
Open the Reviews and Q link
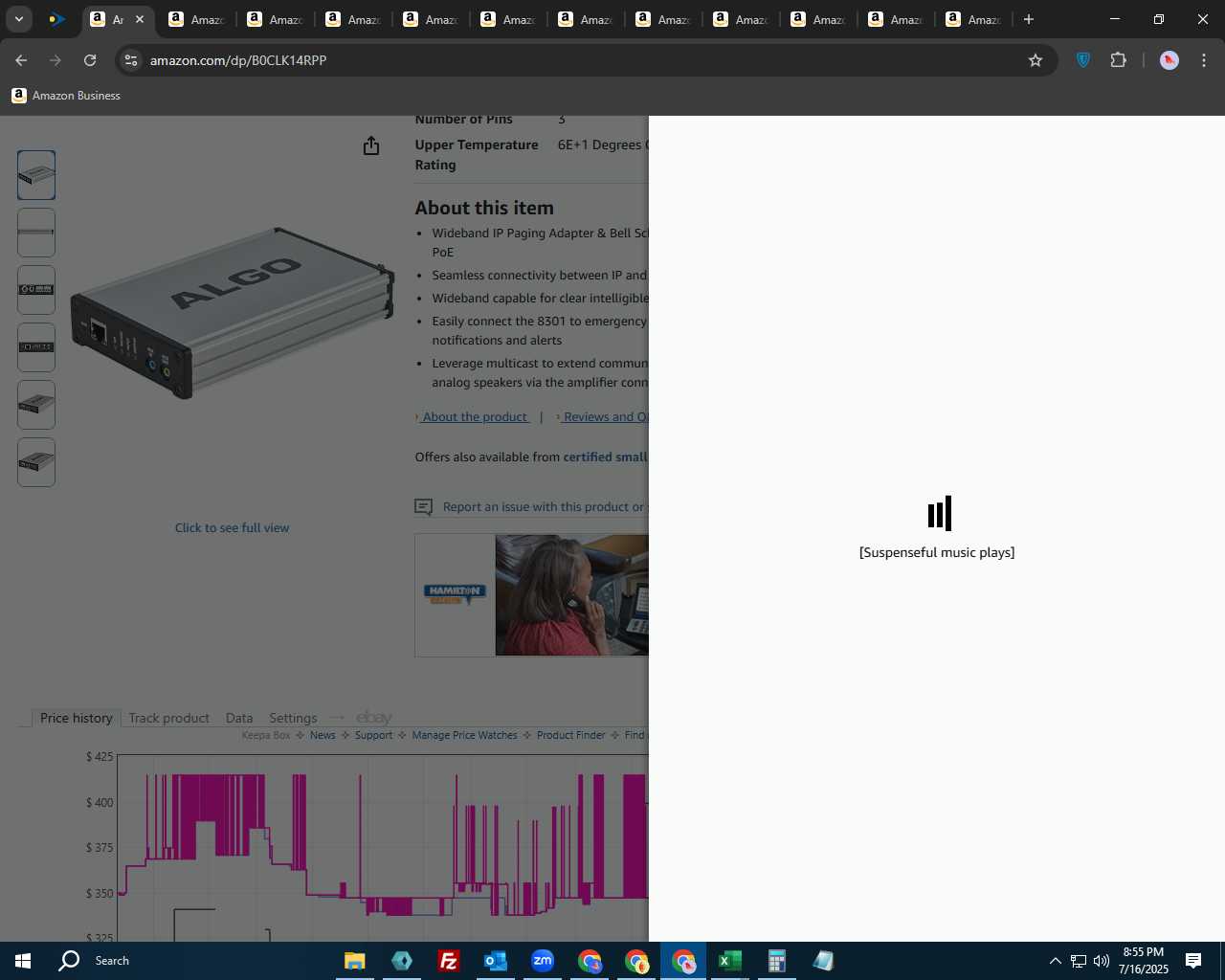click(606, 416)
